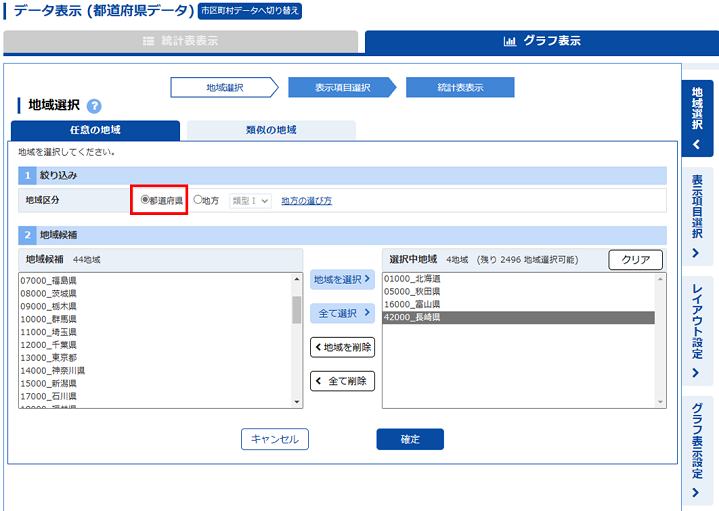Viewport: 719px width, 511px height.
Task: Open the 類型Ⅰ dropdown
Action: (x=250, y=201)
